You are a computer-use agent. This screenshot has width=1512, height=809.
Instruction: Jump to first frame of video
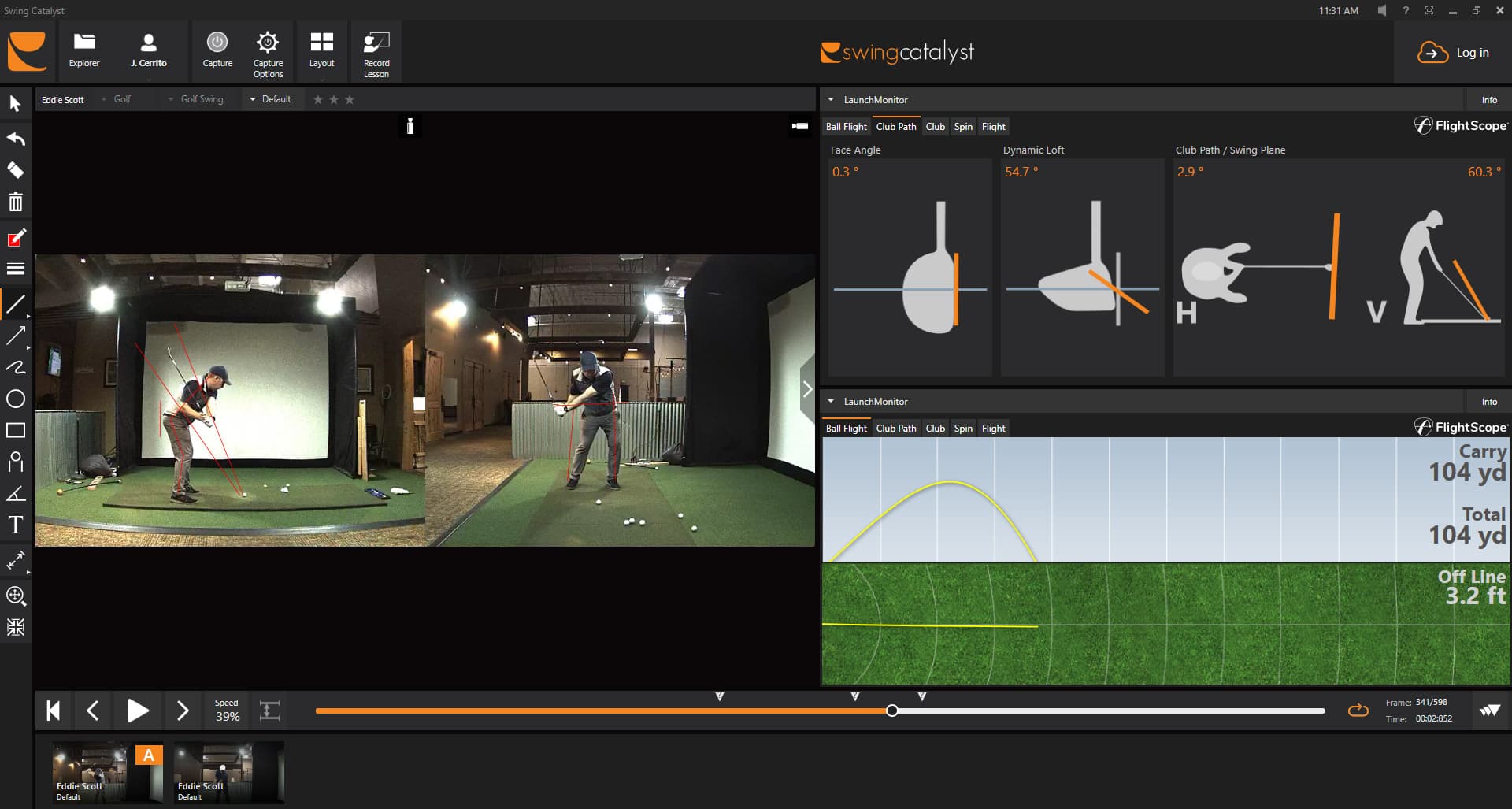point(53,711)
